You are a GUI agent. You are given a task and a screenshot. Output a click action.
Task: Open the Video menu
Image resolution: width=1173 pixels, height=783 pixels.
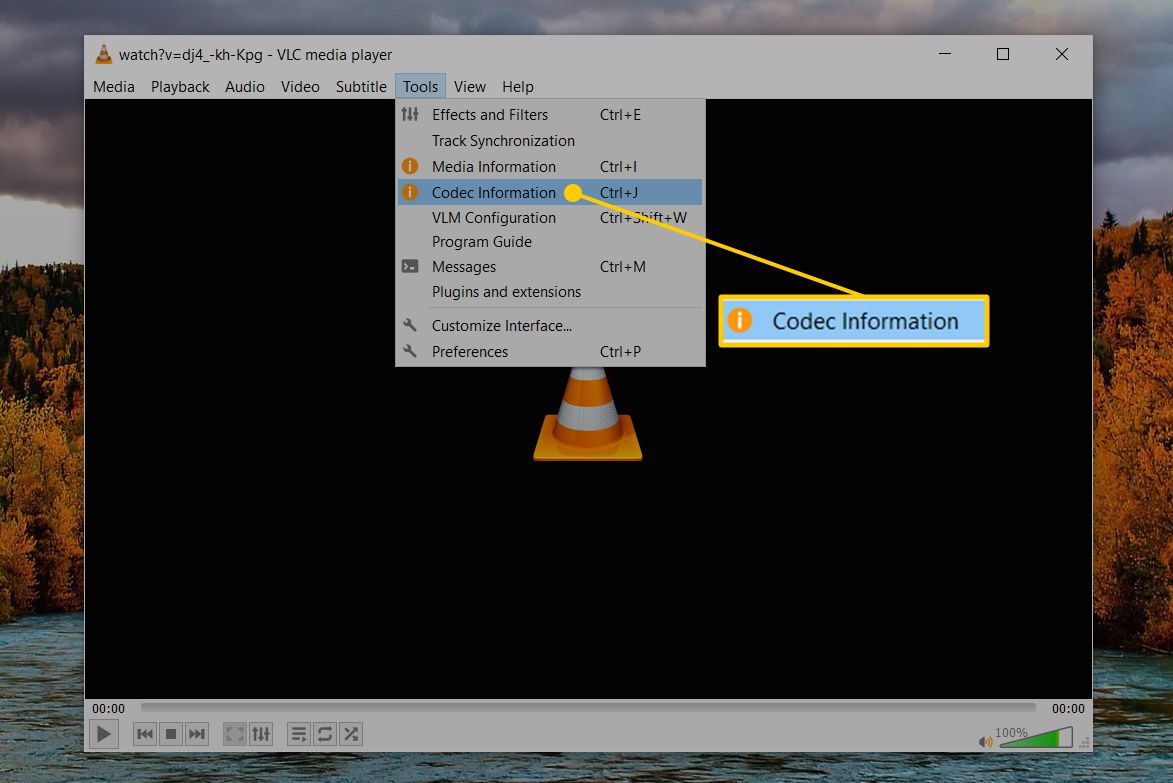[x=300, y=87]
